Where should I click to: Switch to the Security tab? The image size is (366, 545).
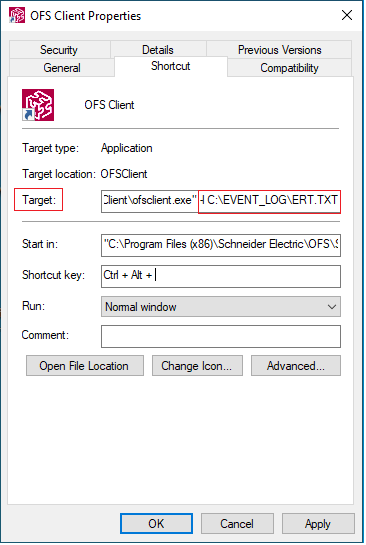tap(59, 50)
